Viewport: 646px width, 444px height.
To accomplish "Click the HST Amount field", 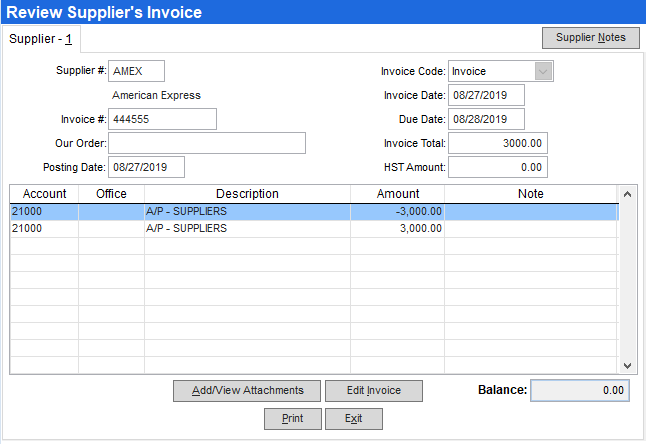I will click(498, 167).
